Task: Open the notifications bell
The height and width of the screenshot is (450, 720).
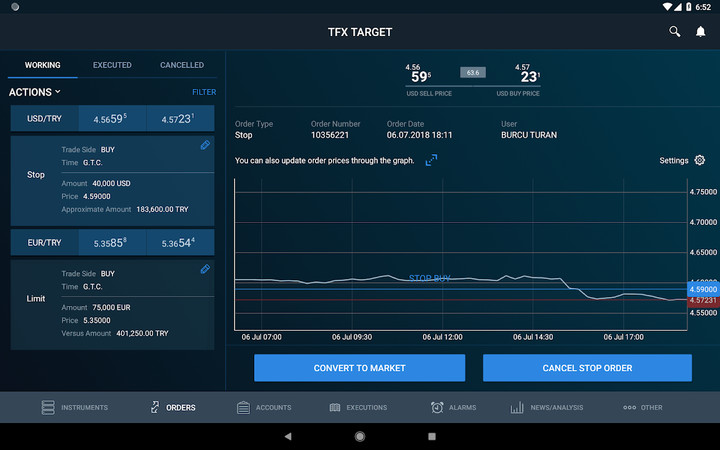Action: 700,31
